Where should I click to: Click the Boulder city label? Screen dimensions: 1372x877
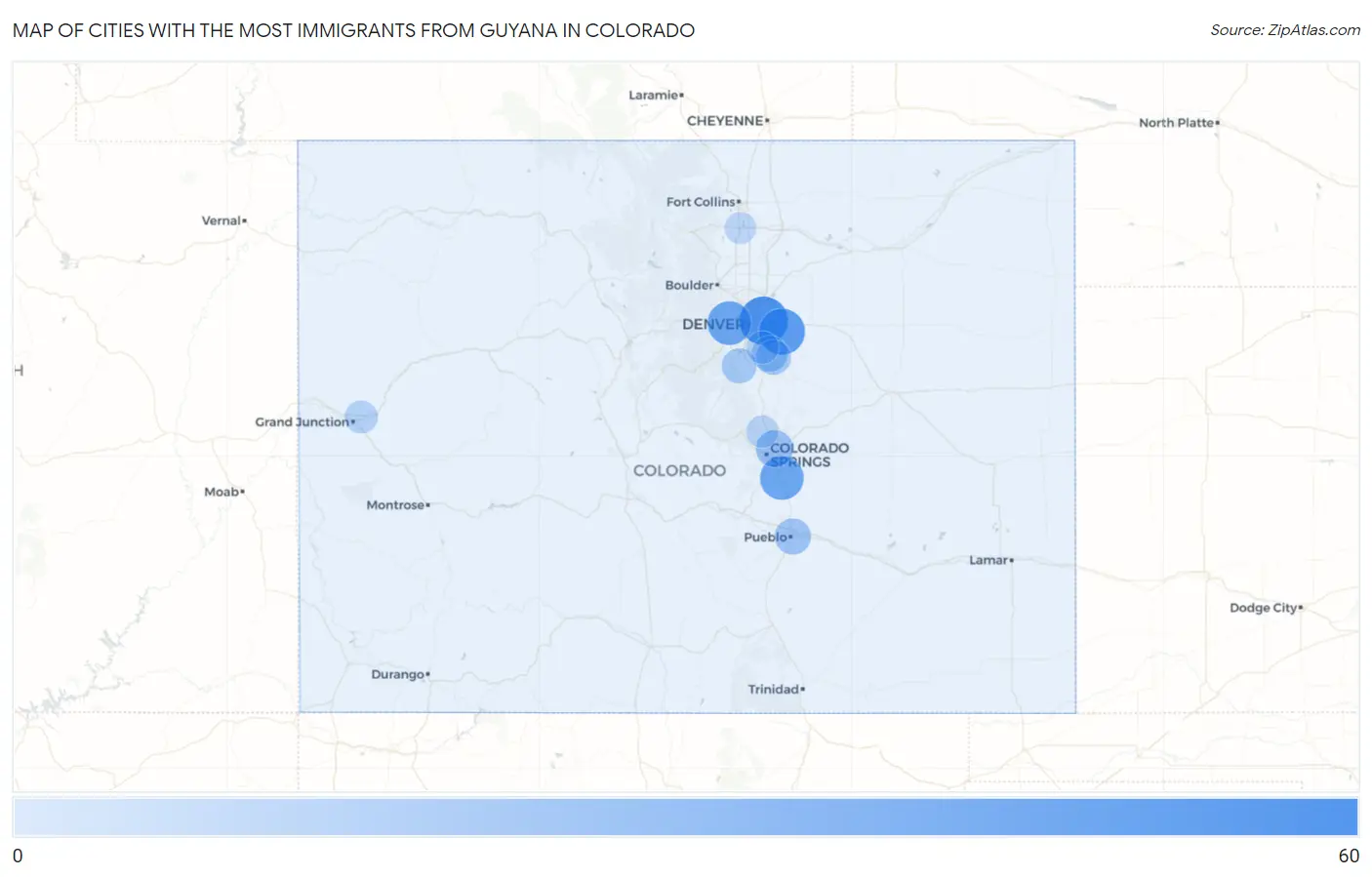tap(692, 285)
